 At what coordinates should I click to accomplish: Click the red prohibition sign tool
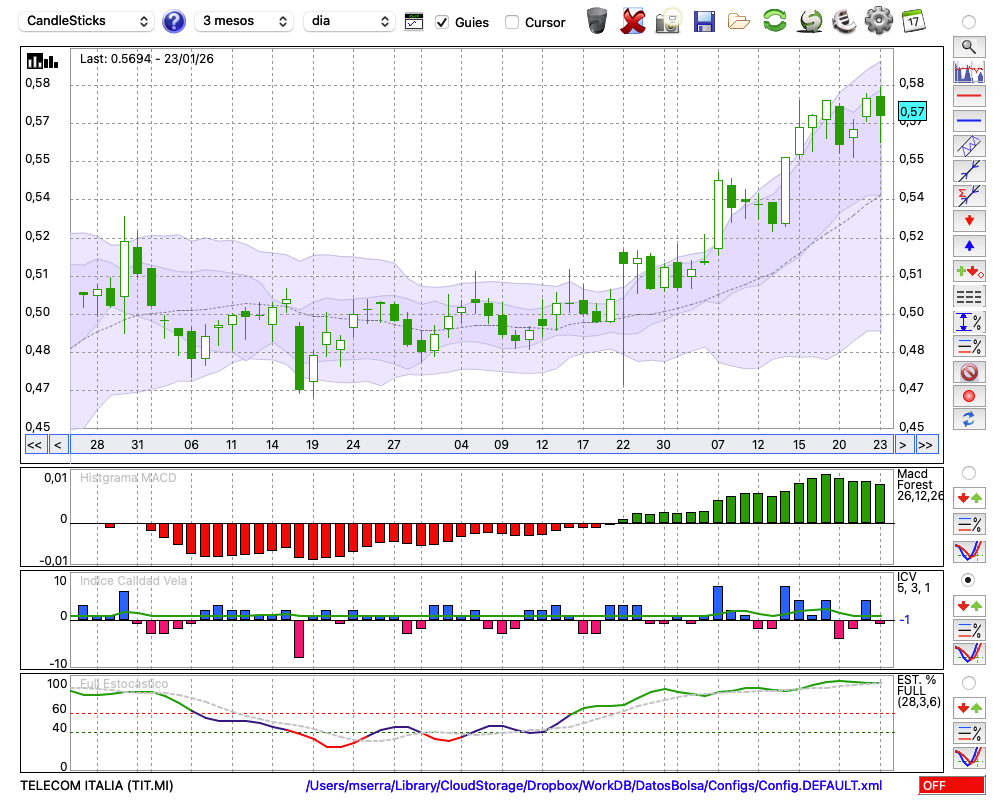(x=968, y=371)
